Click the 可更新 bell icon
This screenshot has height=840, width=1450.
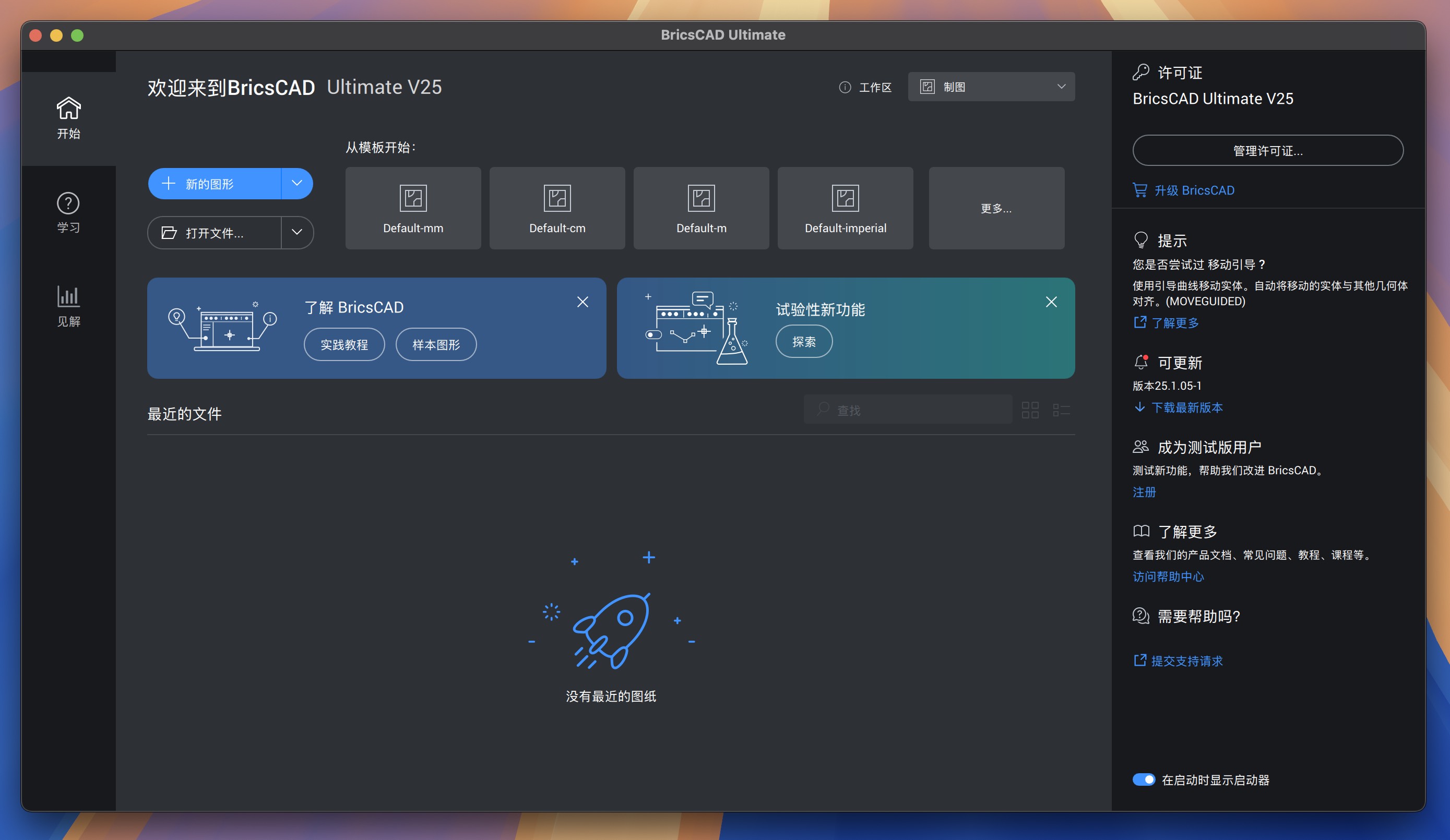[1140, 362]
